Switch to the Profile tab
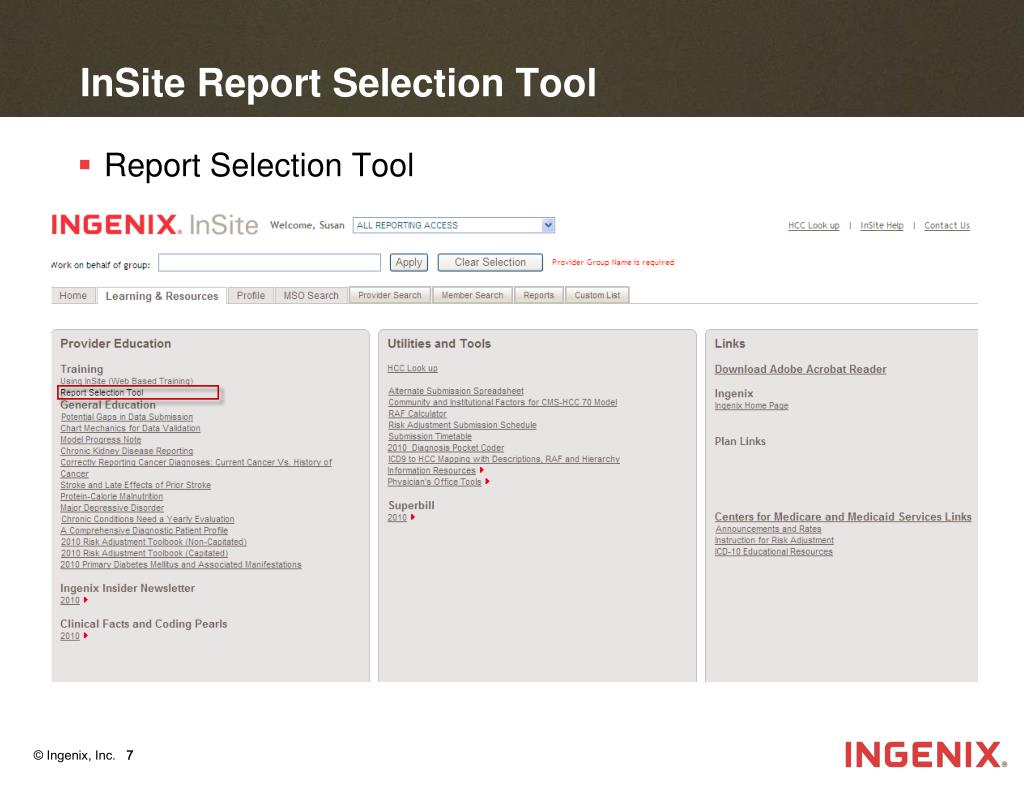 click(251, 295)
